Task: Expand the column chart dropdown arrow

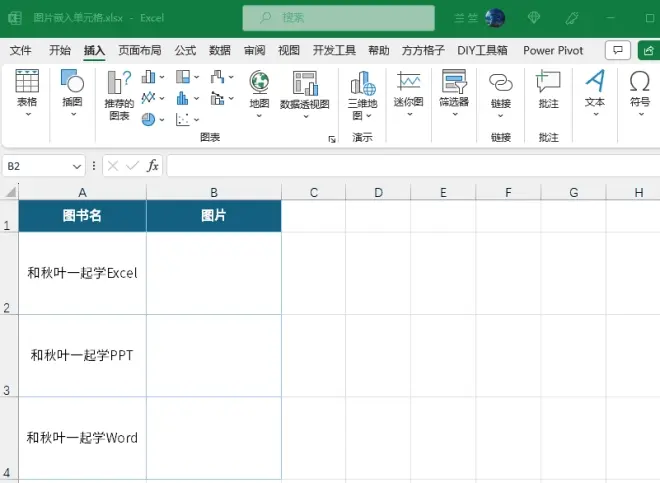Action: (162, 77)
